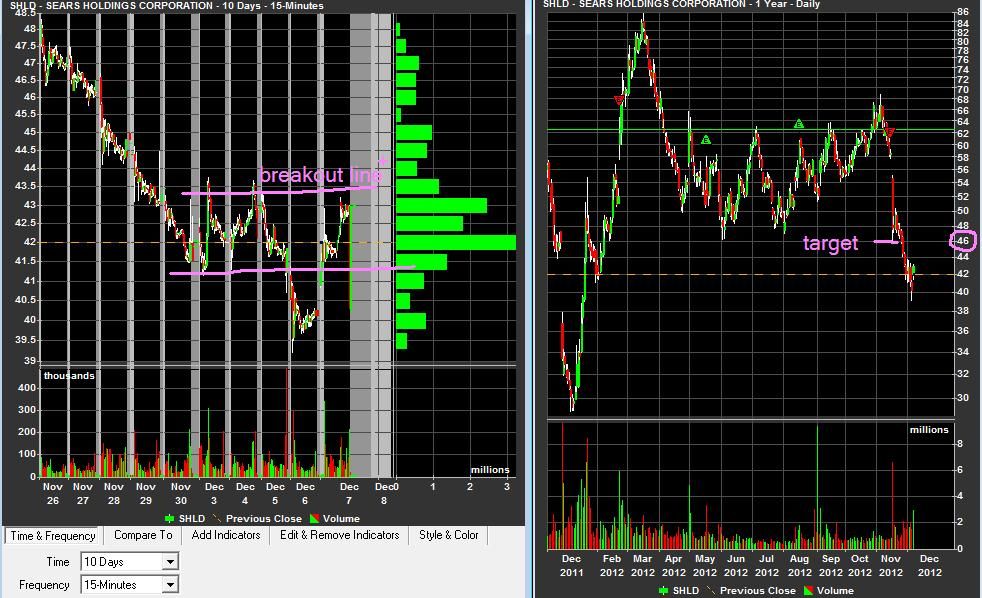Click the green up-triangle marker near May 2012
This screenshot has height=598, width=982.
point(706,140)
